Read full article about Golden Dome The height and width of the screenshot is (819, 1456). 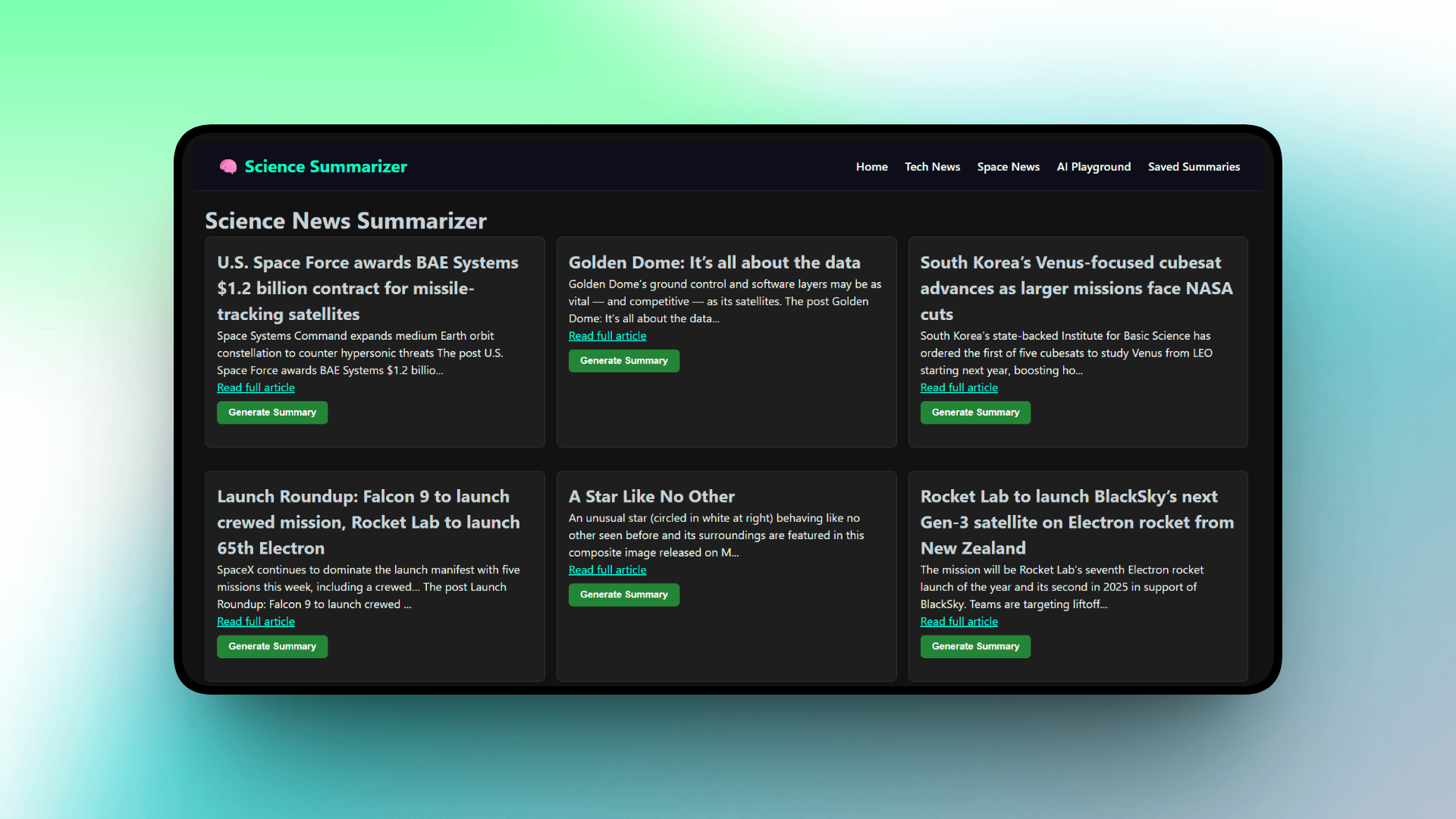(607, 336)
